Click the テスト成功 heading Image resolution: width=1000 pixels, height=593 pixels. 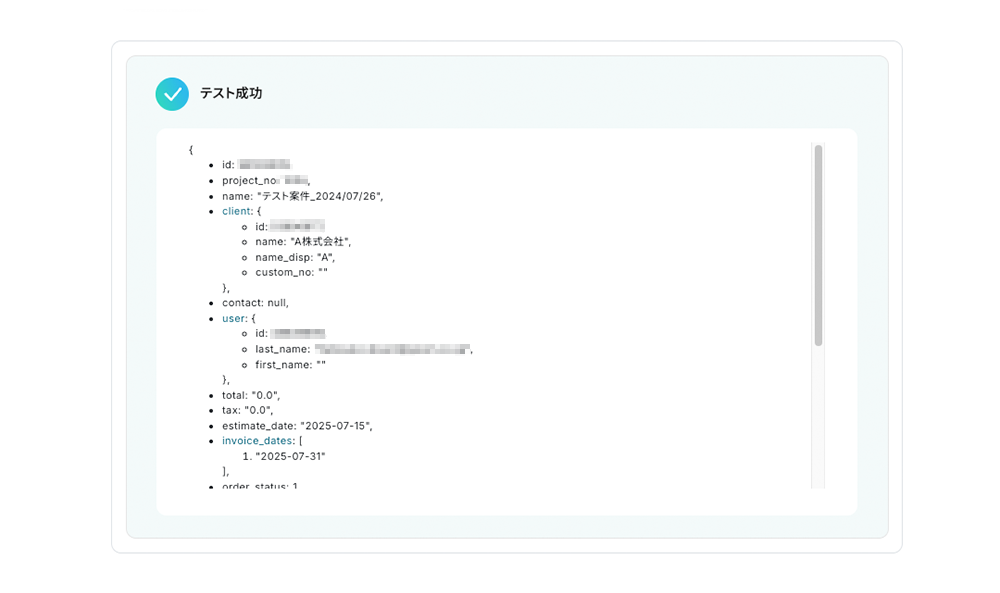point(231,93)
